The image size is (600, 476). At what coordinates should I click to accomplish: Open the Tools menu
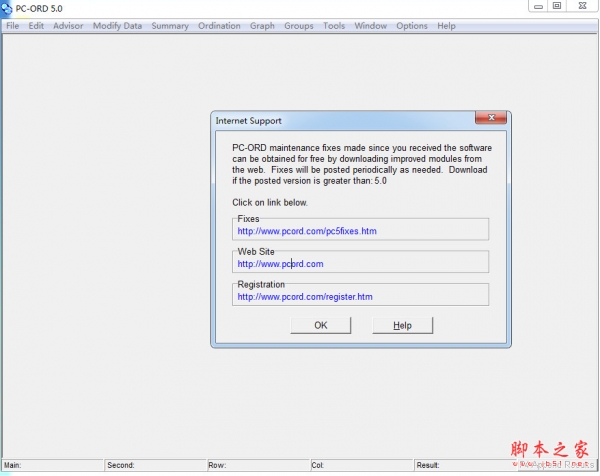point(334,26)
